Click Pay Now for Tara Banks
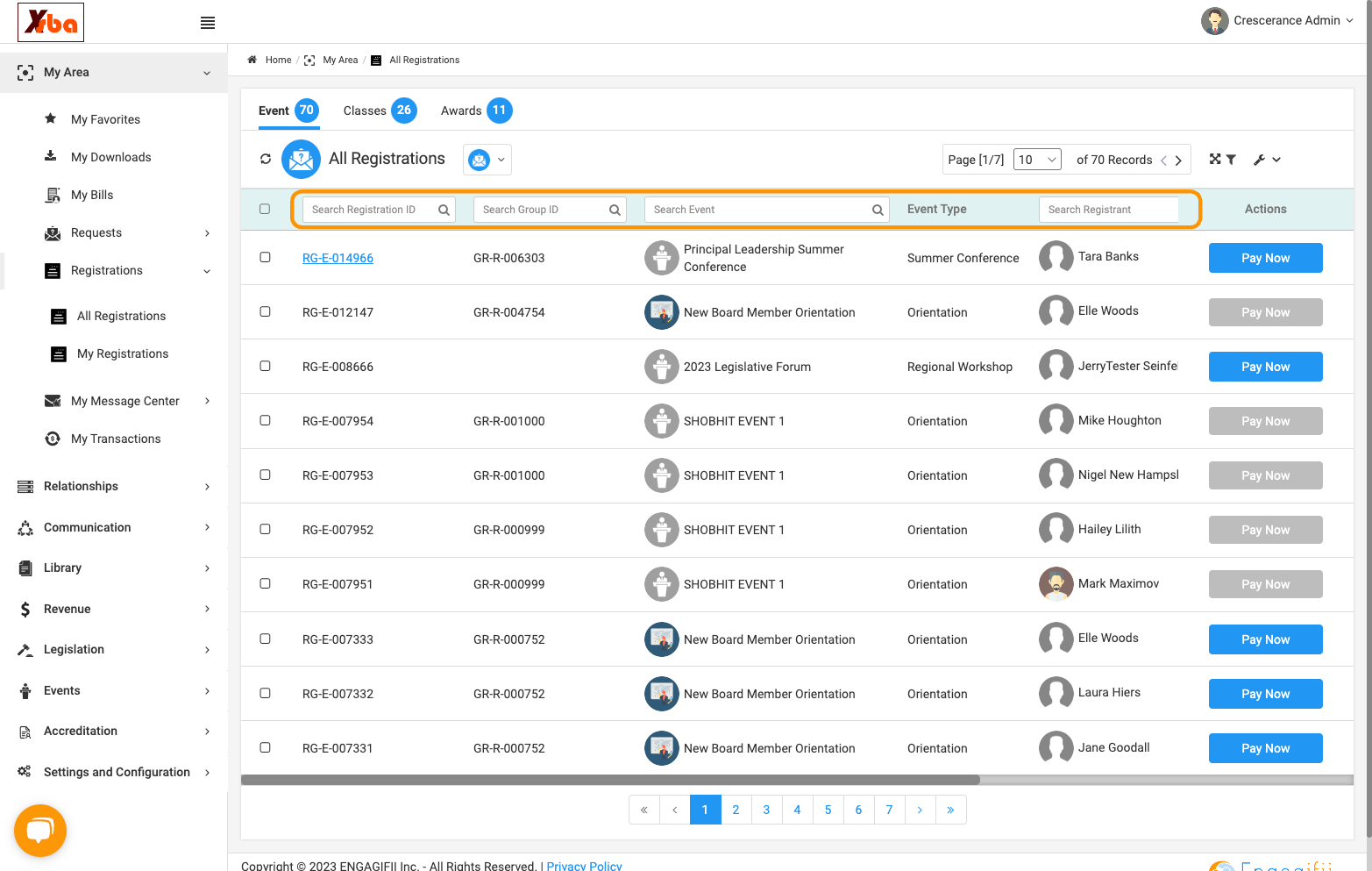1372x871 pixels. click(x=1265, y=258)
